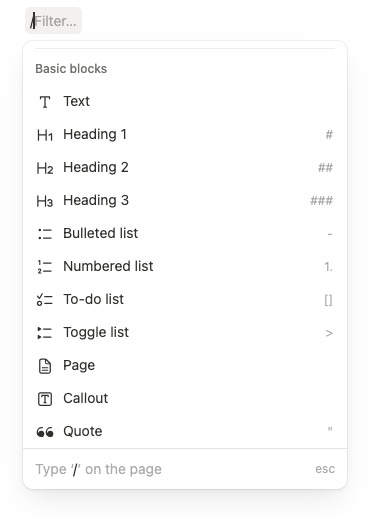
Task: Click the Quote marks icon
Action: pyautogui.click(x=45, y=432)
